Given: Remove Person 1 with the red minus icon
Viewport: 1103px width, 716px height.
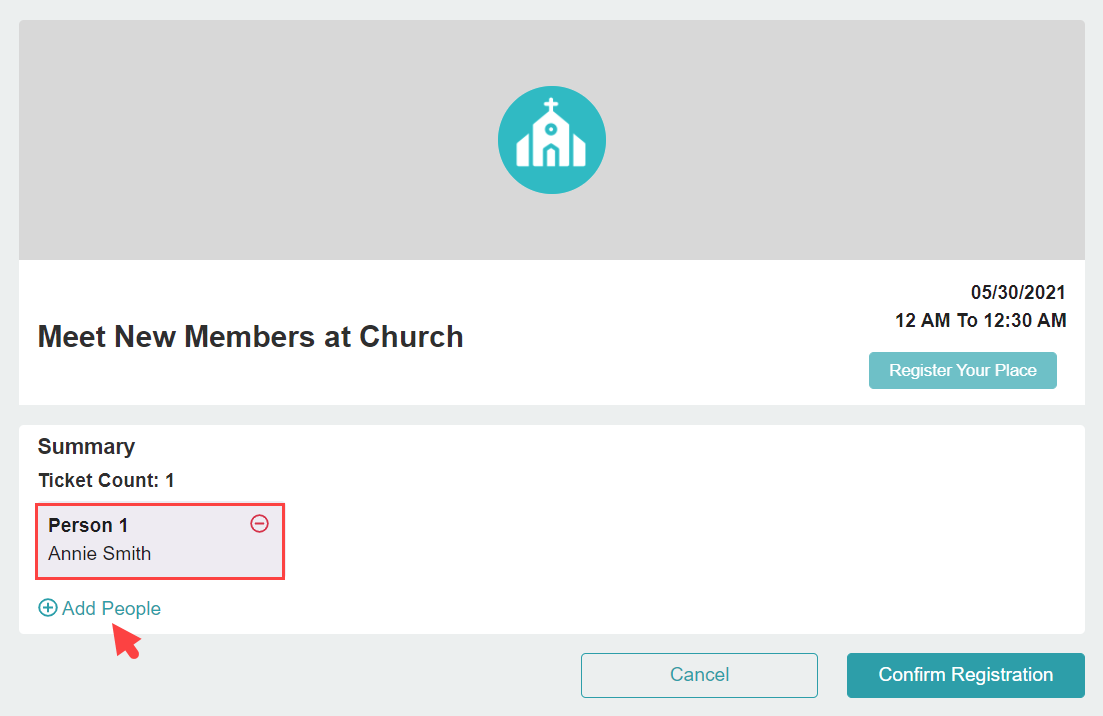Looking at the screenshot, I should pos(260,523).
